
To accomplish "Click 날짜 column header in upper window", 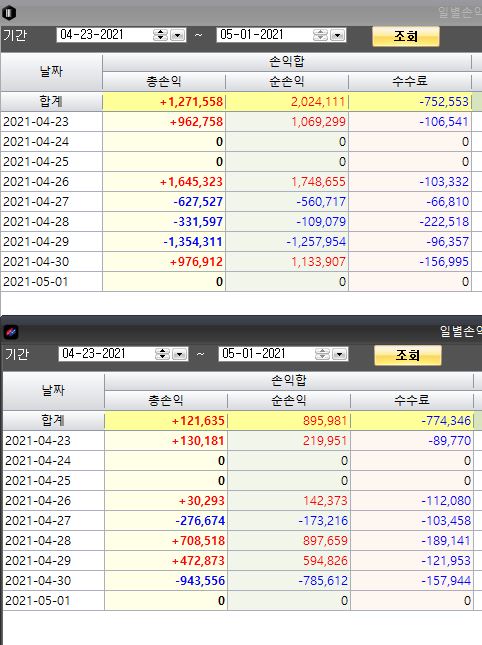I will tap(51, 72).
